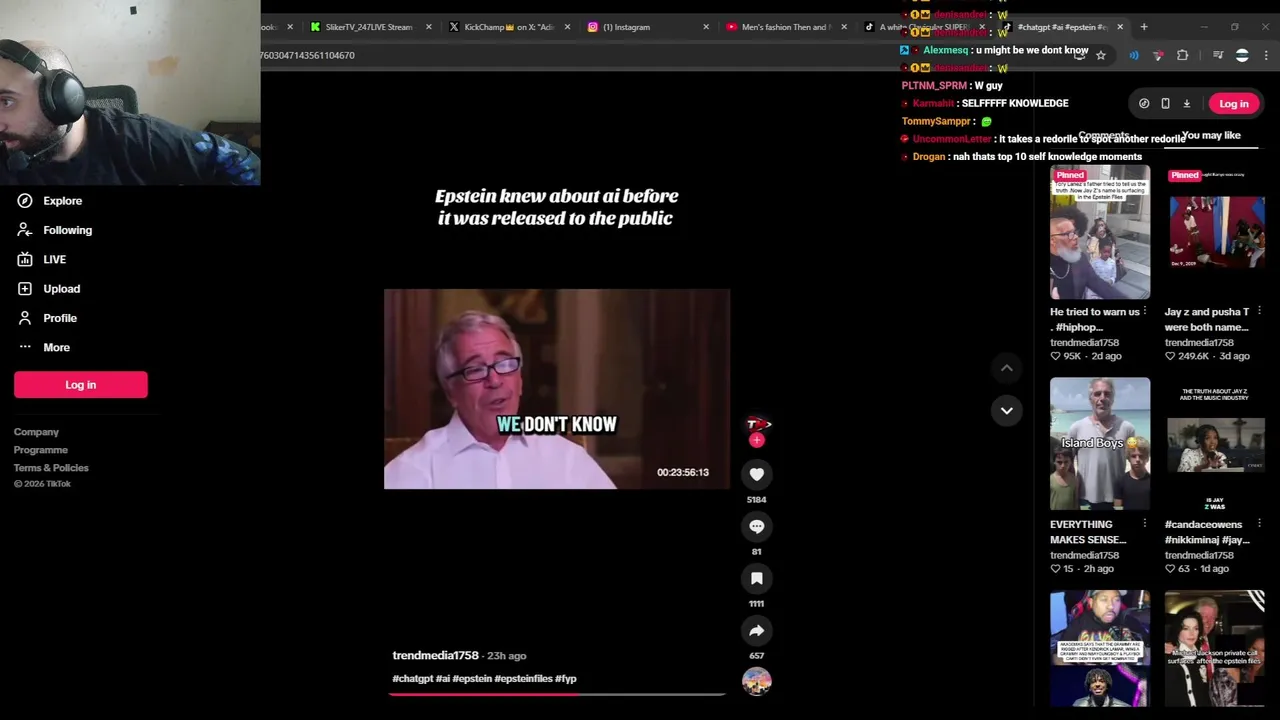Viewport: 1280px width, 720px height.
Task: Seek on the video progress bar
Action: [x=557, y=693]
